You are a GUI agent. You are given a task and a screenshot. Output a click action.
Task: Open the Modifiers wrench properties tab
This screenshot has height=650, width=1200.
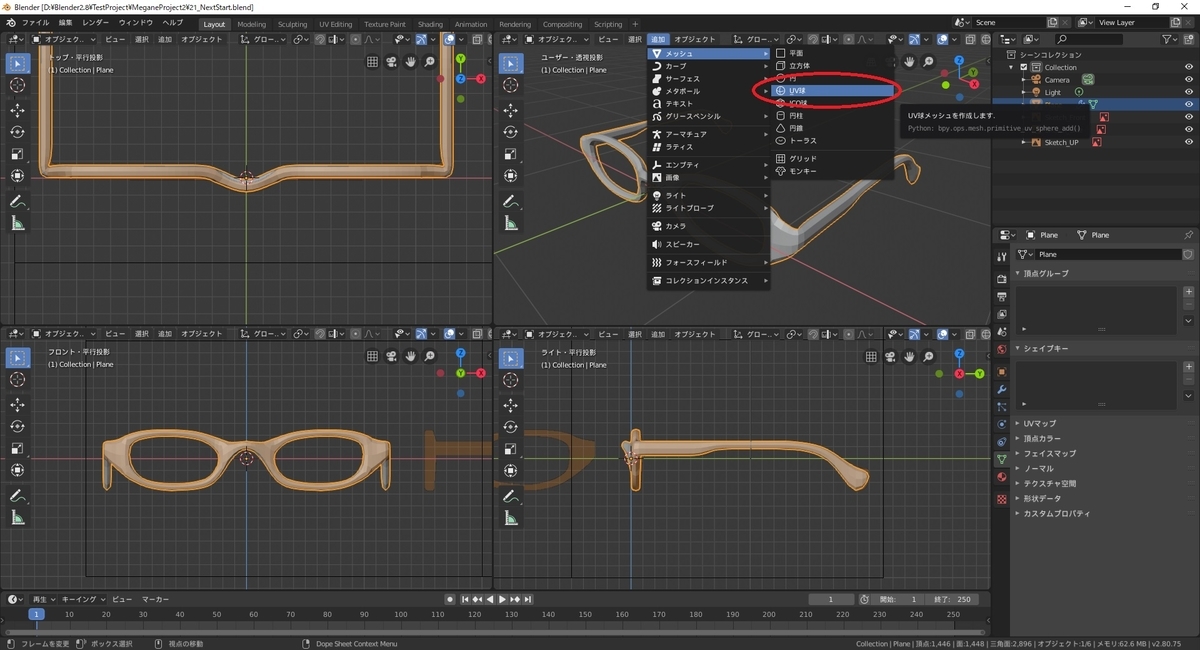tap(1002, 390)
